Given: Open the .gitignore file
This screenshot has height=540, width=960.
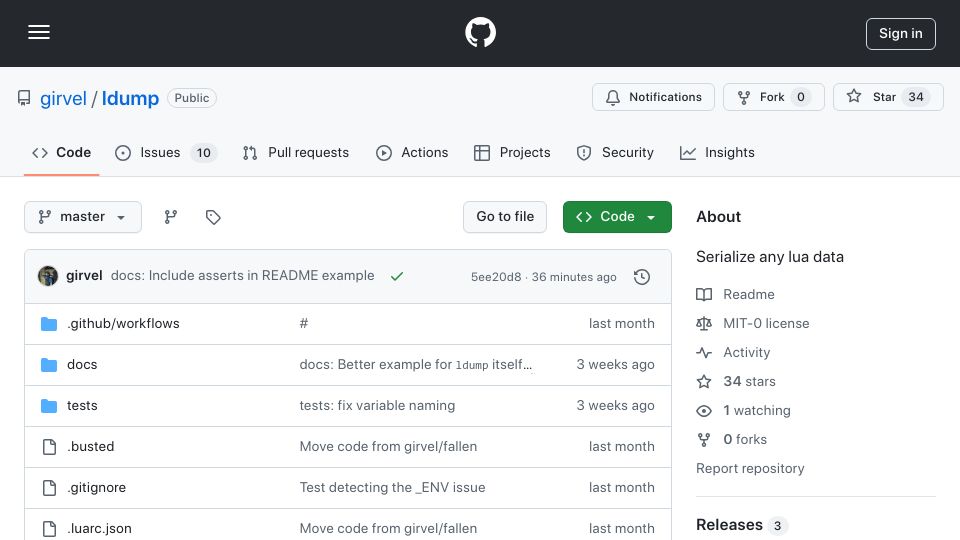Looking at the screenshot, I should pyautogui.click(x=97, y=487).
